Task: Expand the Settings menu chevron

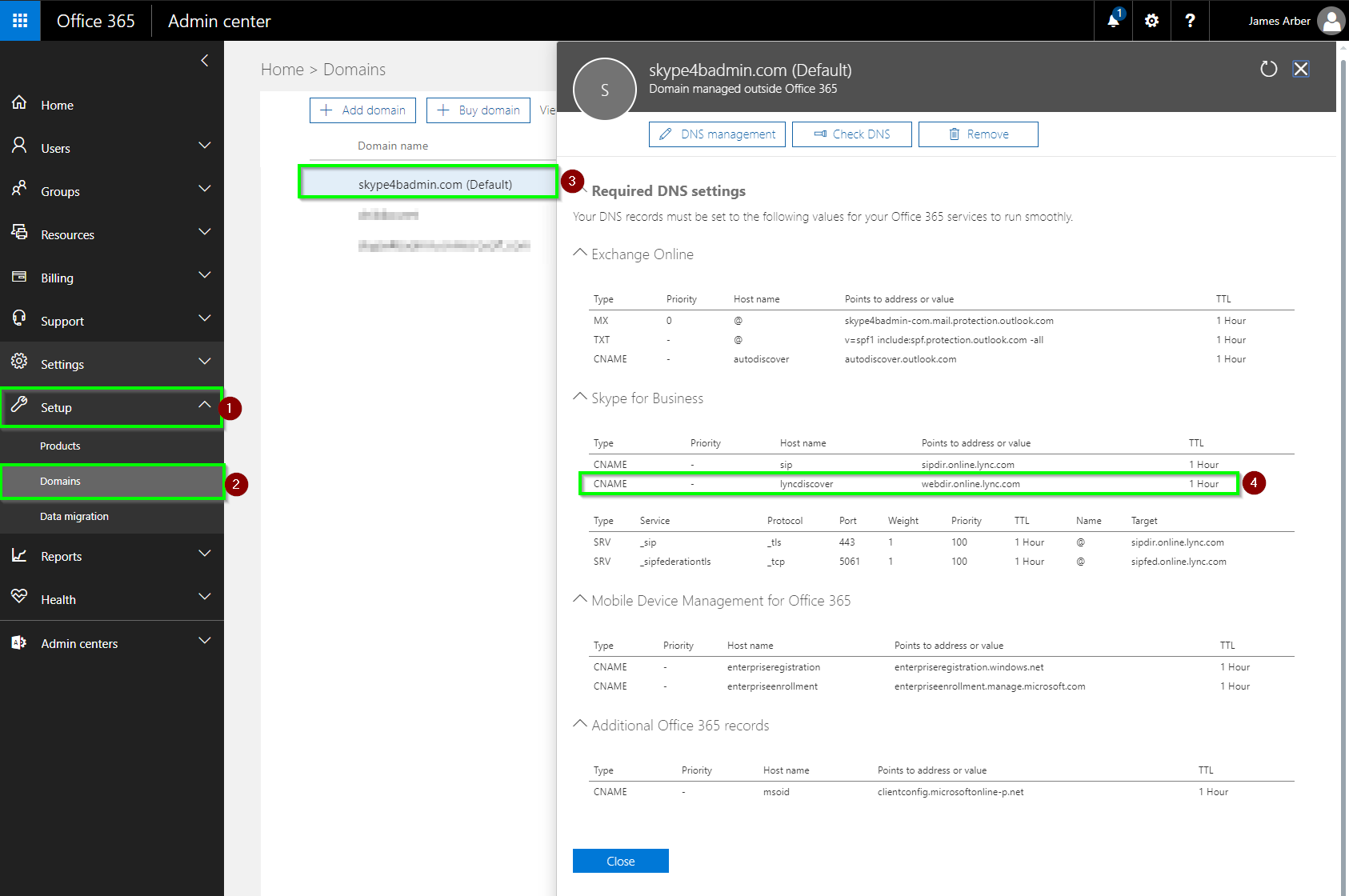Action: pyautogui.click(x=205, y=362)
